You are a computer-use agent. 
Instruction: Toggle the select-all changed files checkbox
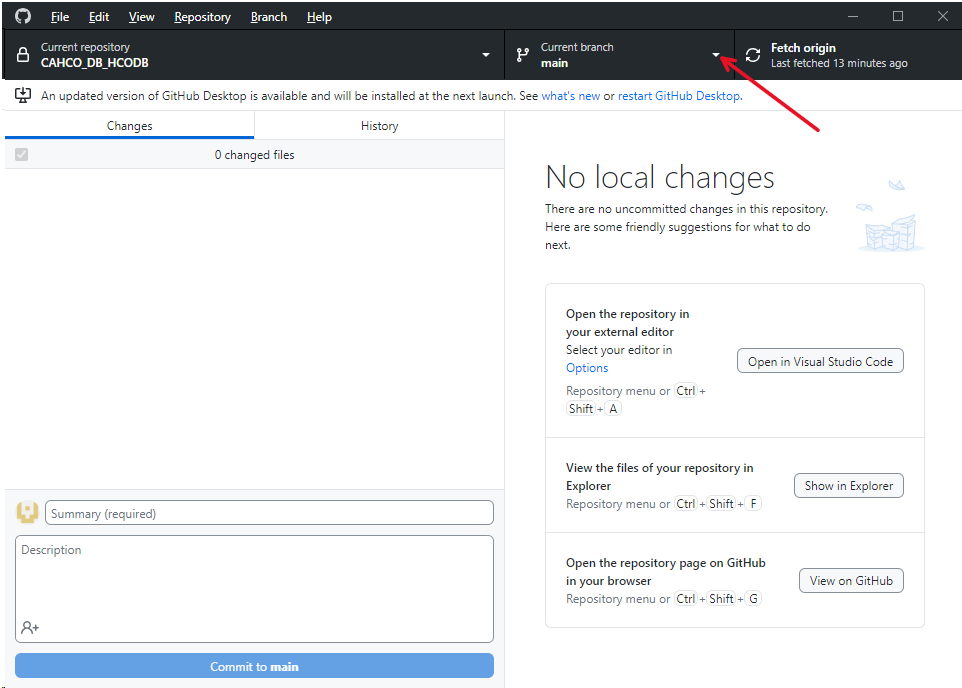click(21, 155)
